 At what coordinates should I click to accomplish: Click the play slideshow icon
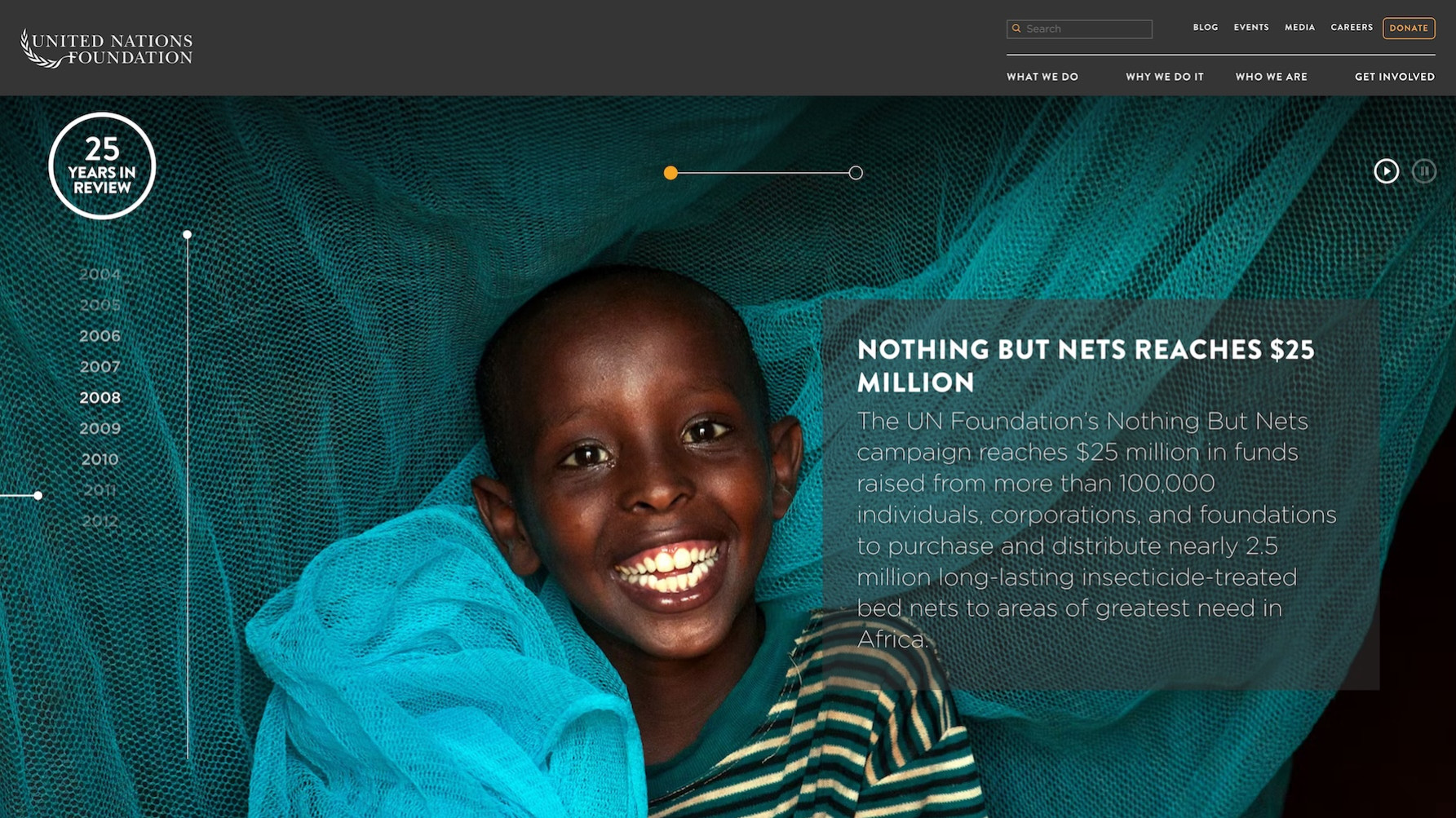coord(1386,171)
